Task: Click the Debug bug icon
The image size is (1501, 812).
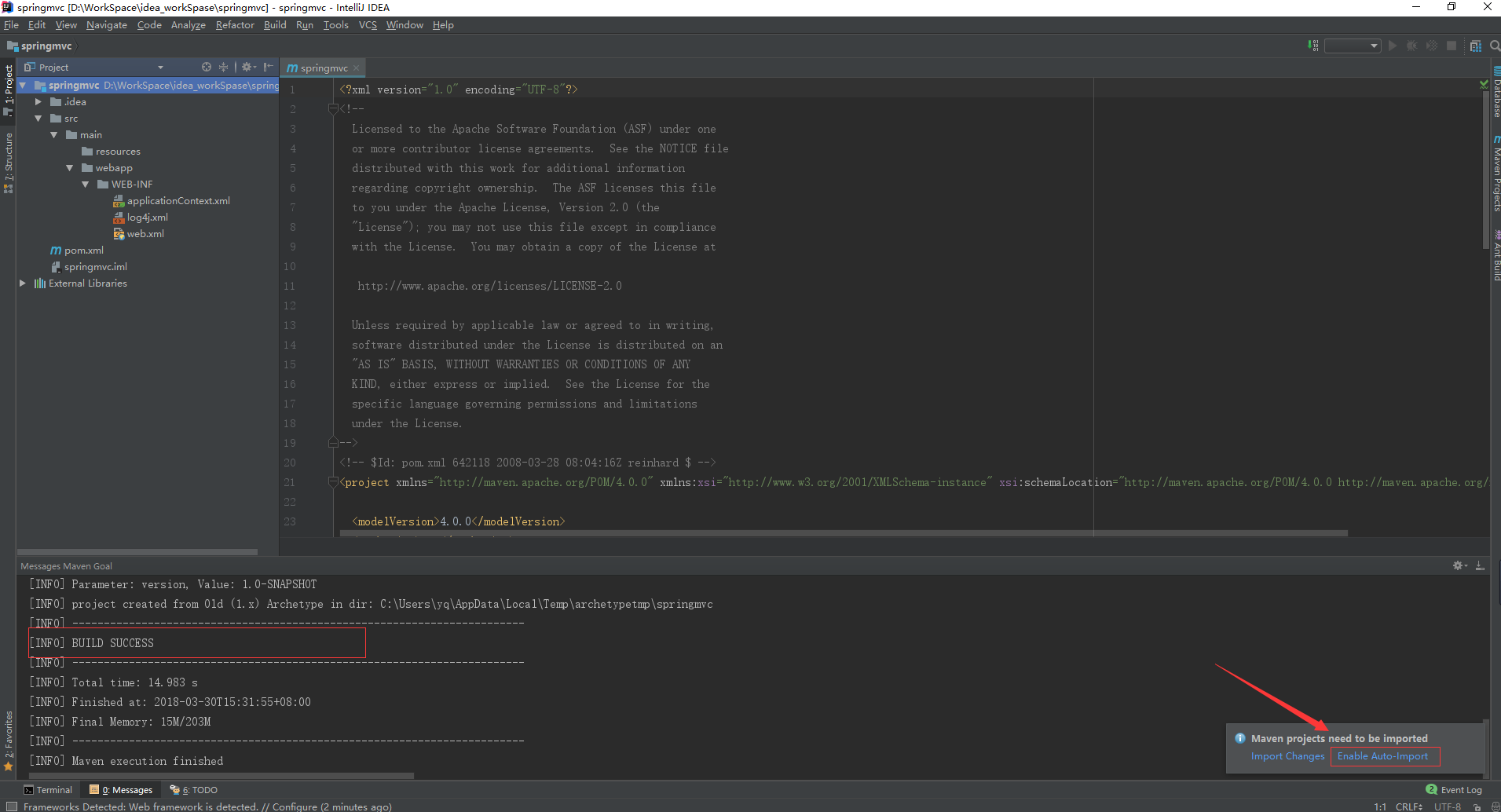Action: 1411,46
